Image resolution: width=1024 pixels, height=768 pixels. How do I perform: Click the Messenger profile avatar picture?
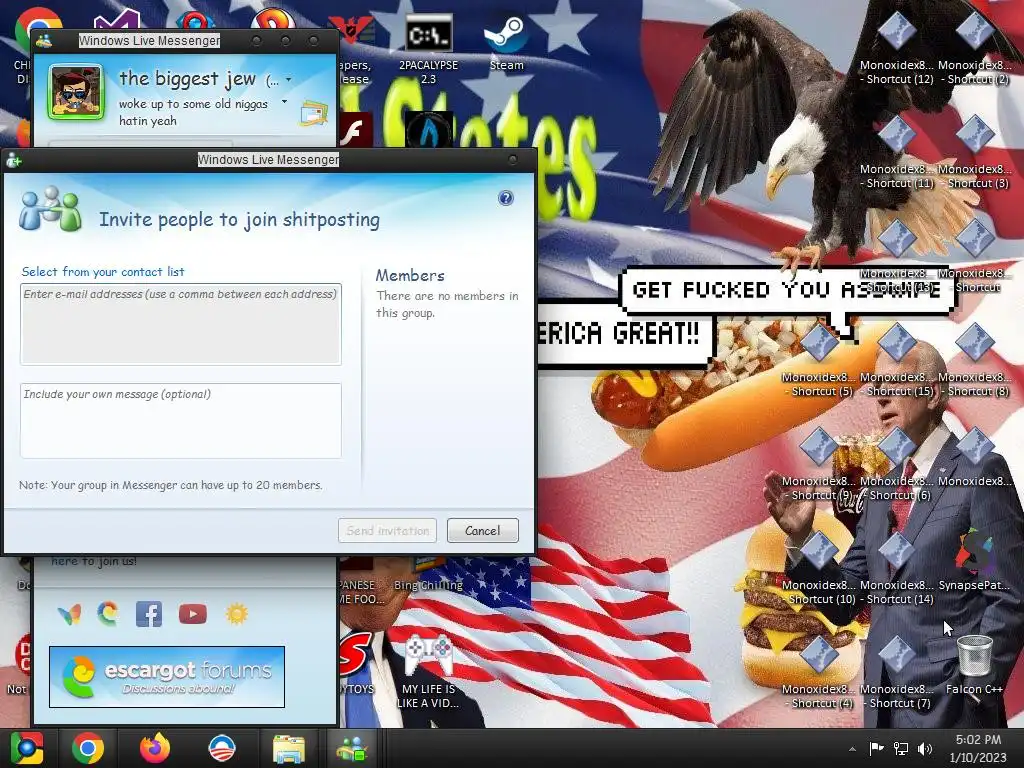[76, 92]
